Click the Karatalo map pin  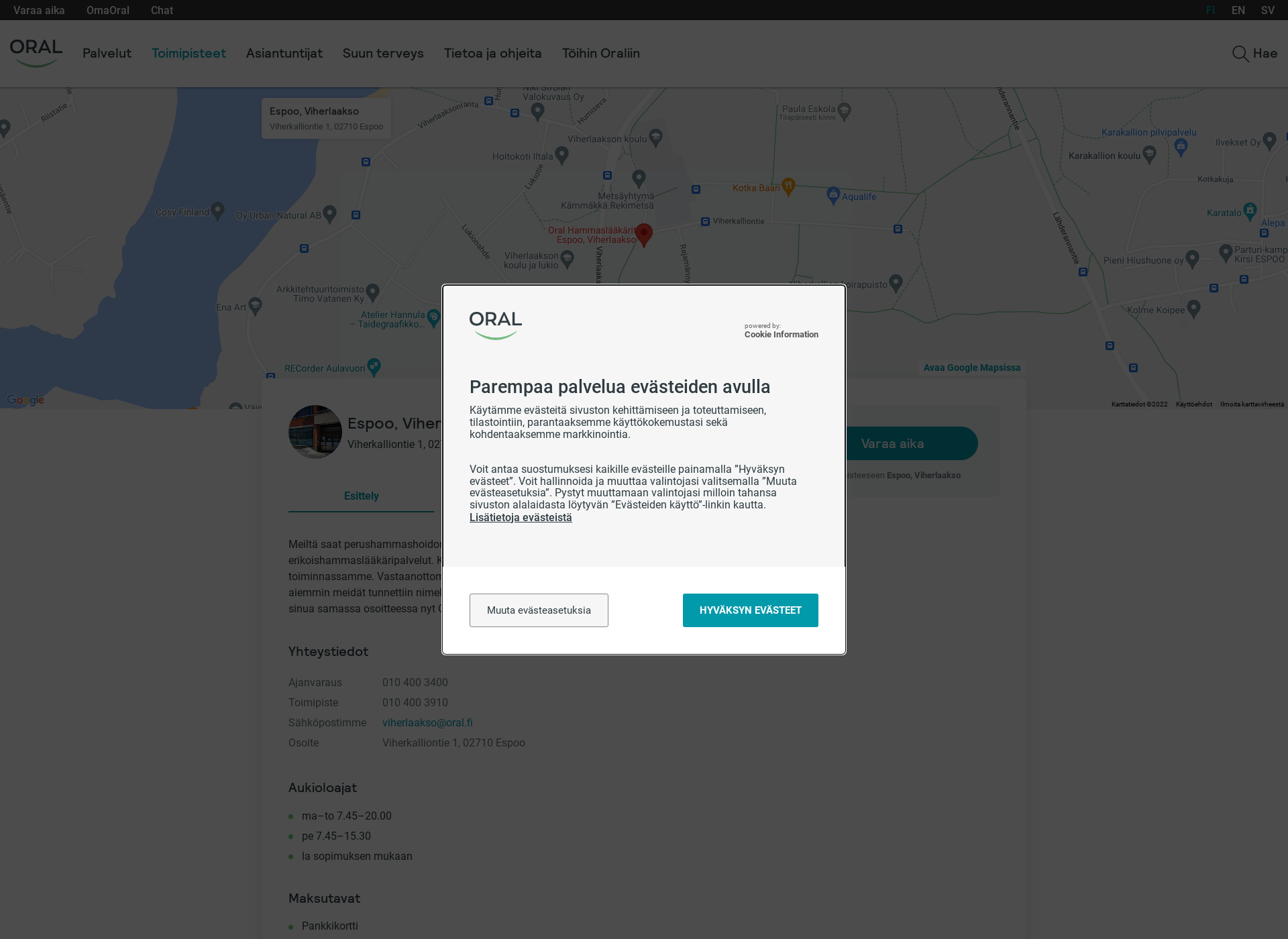[x=1250, y=211]
